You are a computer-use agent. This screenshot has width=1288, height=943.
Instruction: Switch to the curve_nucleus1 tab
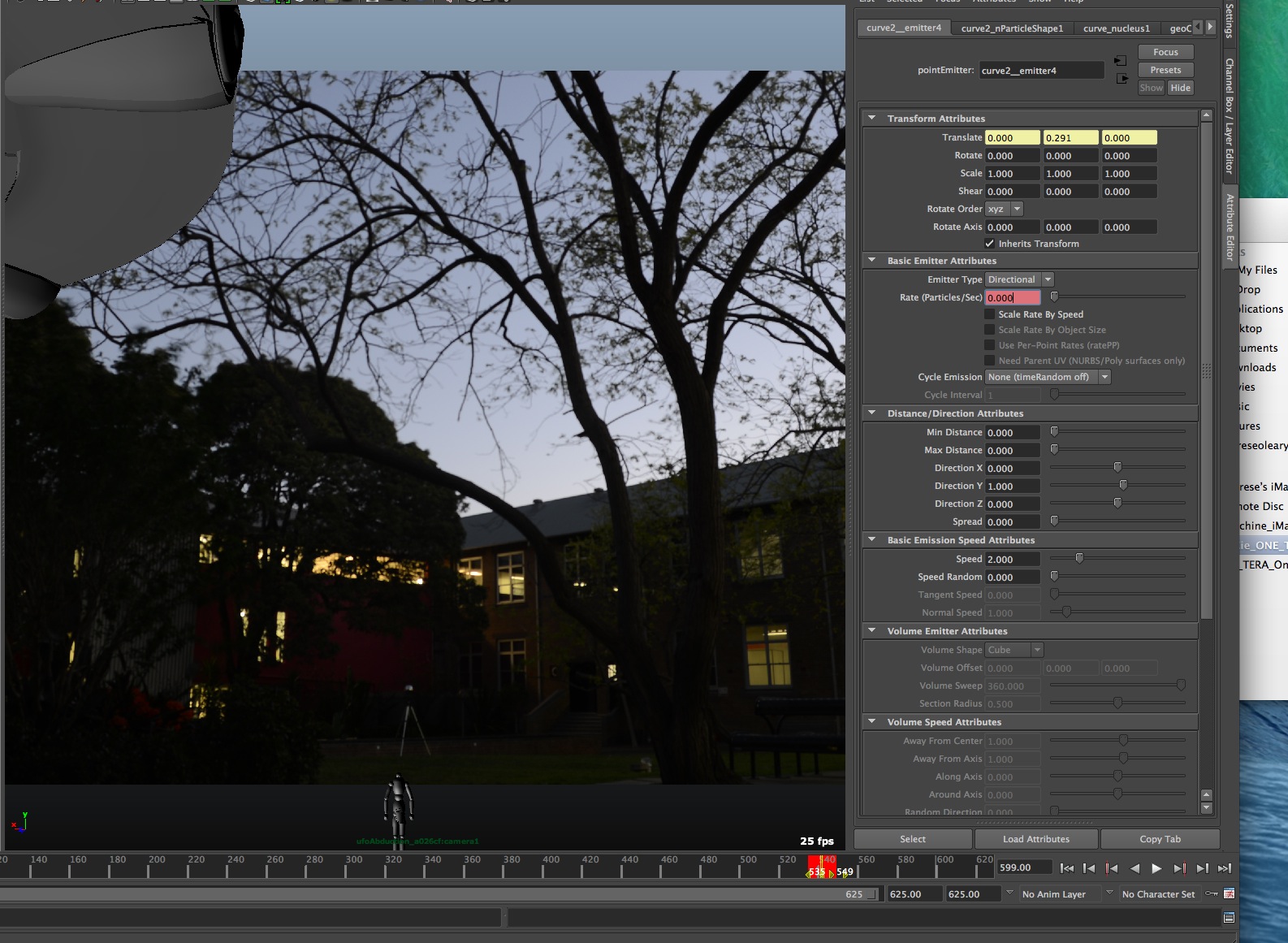click(1117, 28)
